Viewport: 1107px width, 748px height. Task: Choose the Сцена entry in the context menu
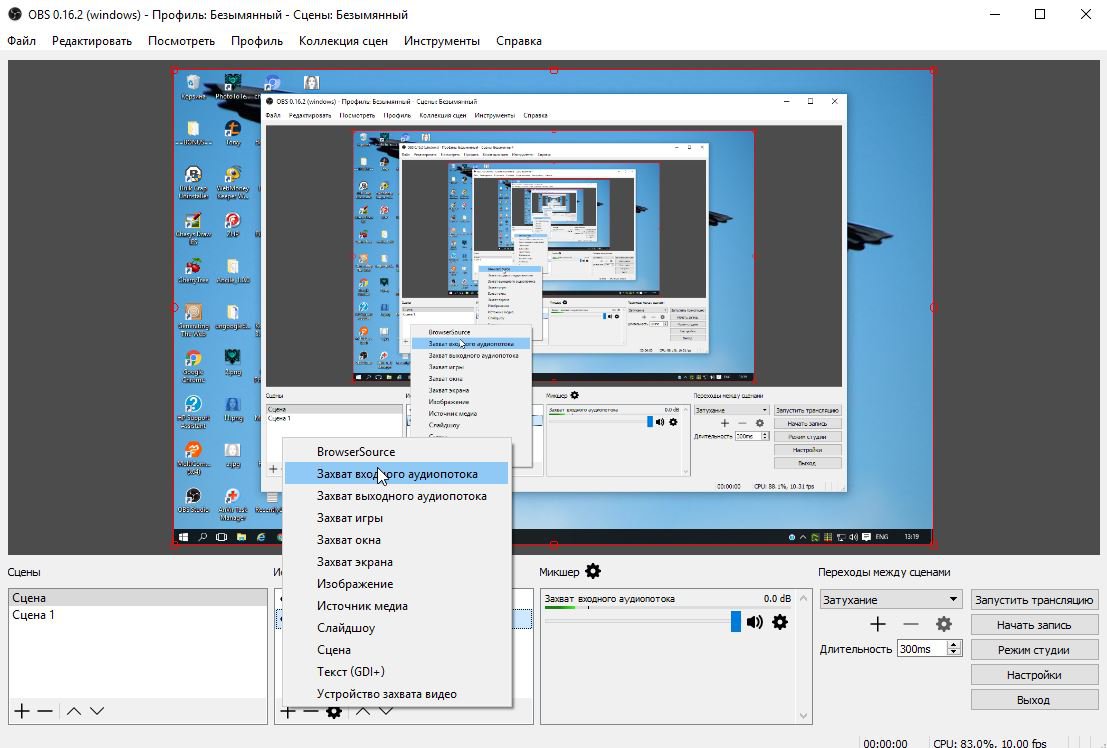(x=397, y=649)
